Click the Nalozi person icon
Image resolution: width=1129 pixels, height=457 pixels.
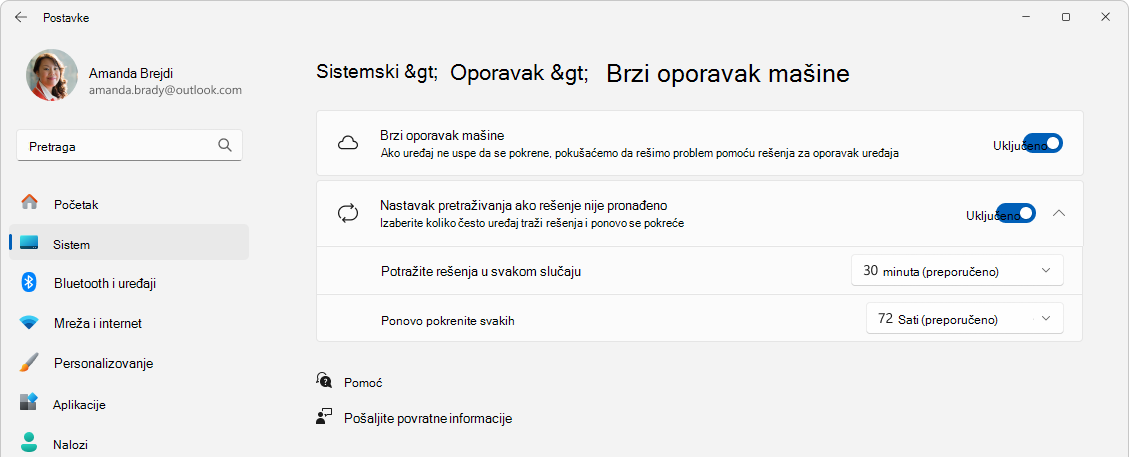[x=29, y=441]
